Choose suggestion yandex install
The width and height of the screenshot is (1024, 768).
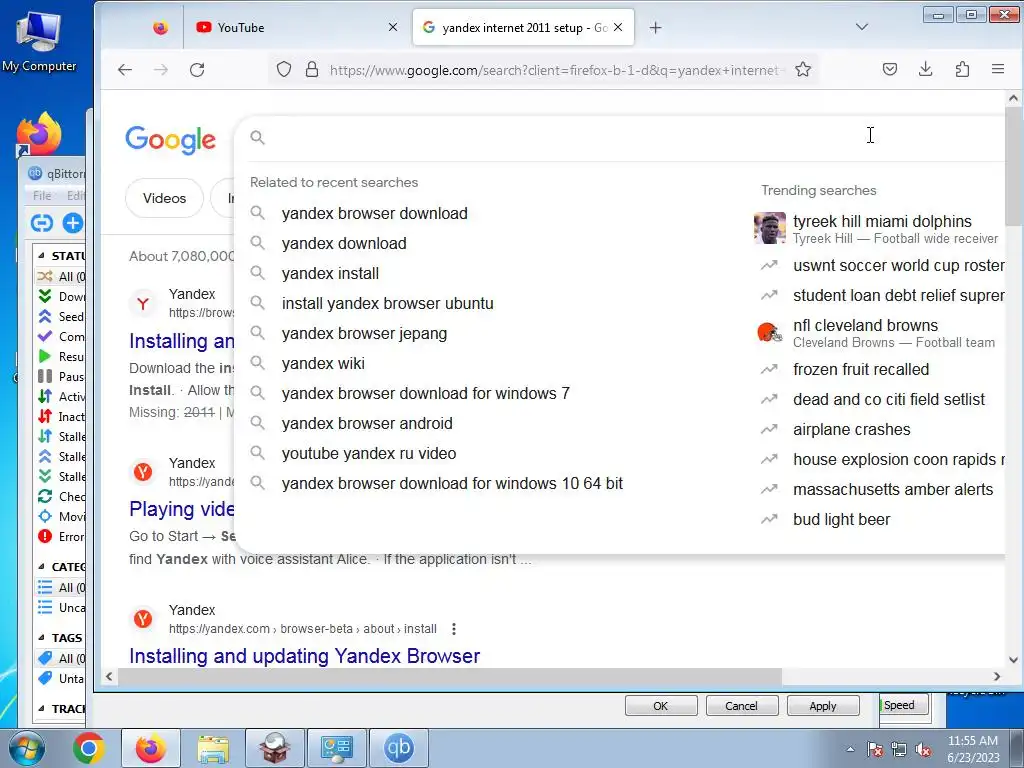(x=330, y=274)
